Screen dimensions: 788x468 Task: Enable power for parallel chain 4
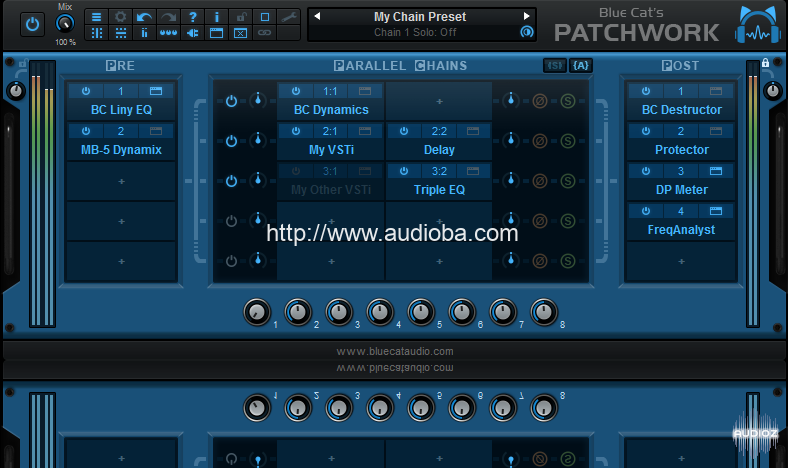231,221
